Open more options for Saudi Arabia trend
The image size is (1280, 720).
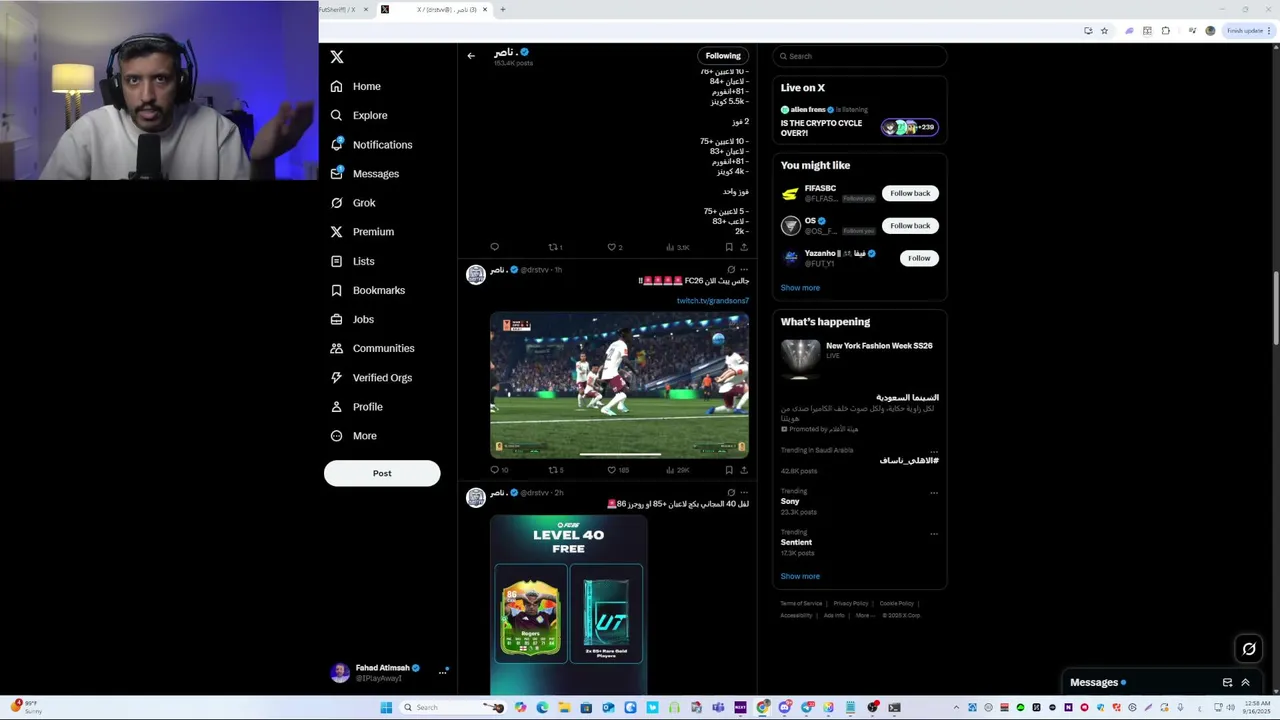[934, 451]
